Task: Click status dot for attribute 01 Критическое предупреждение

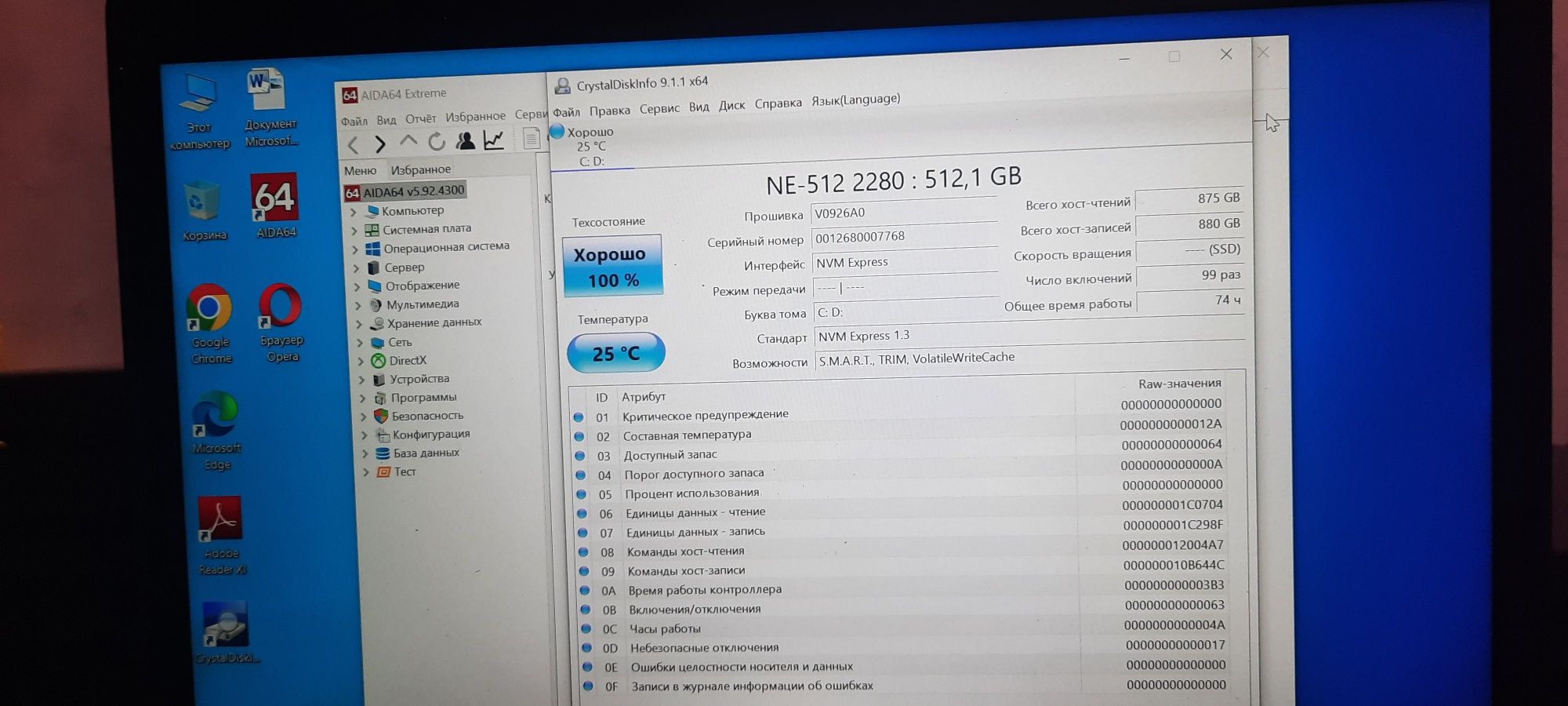Action: coord(579,417)
